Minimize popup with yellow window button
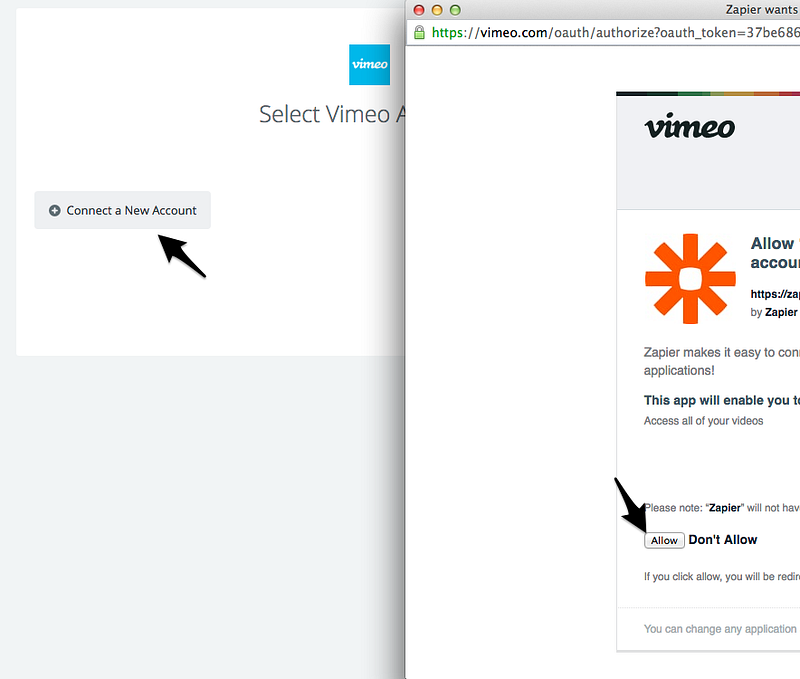Screen dimensions: 800x679 pos(437,10)
